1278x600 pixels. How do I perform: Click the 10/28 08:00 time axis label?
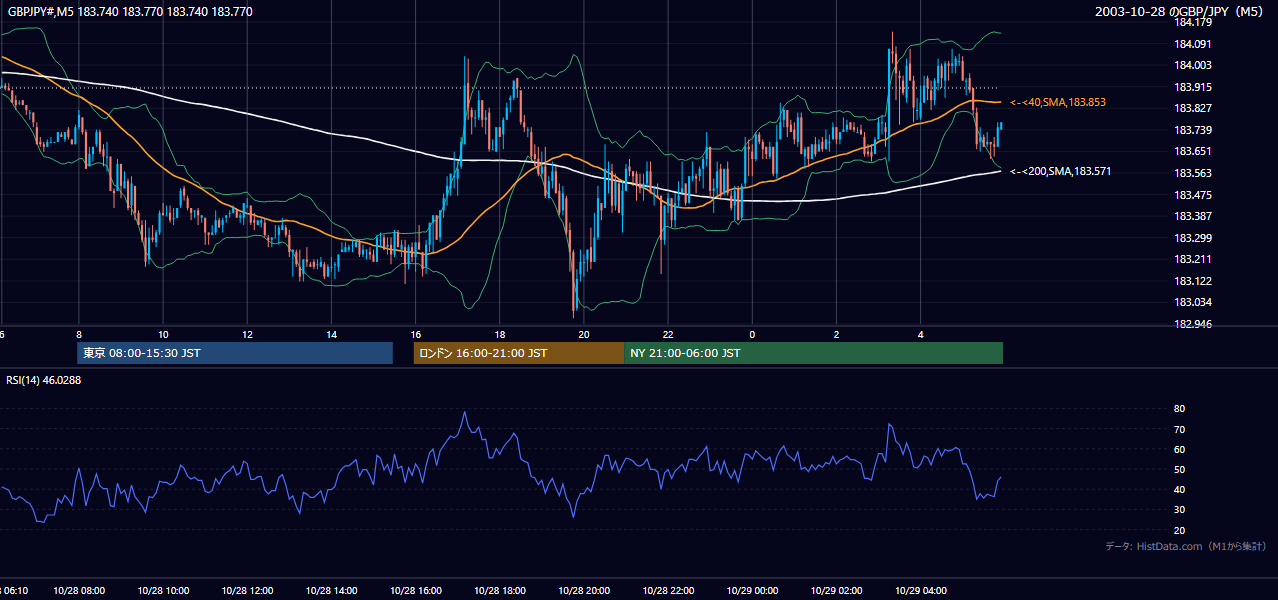point(78,591)
